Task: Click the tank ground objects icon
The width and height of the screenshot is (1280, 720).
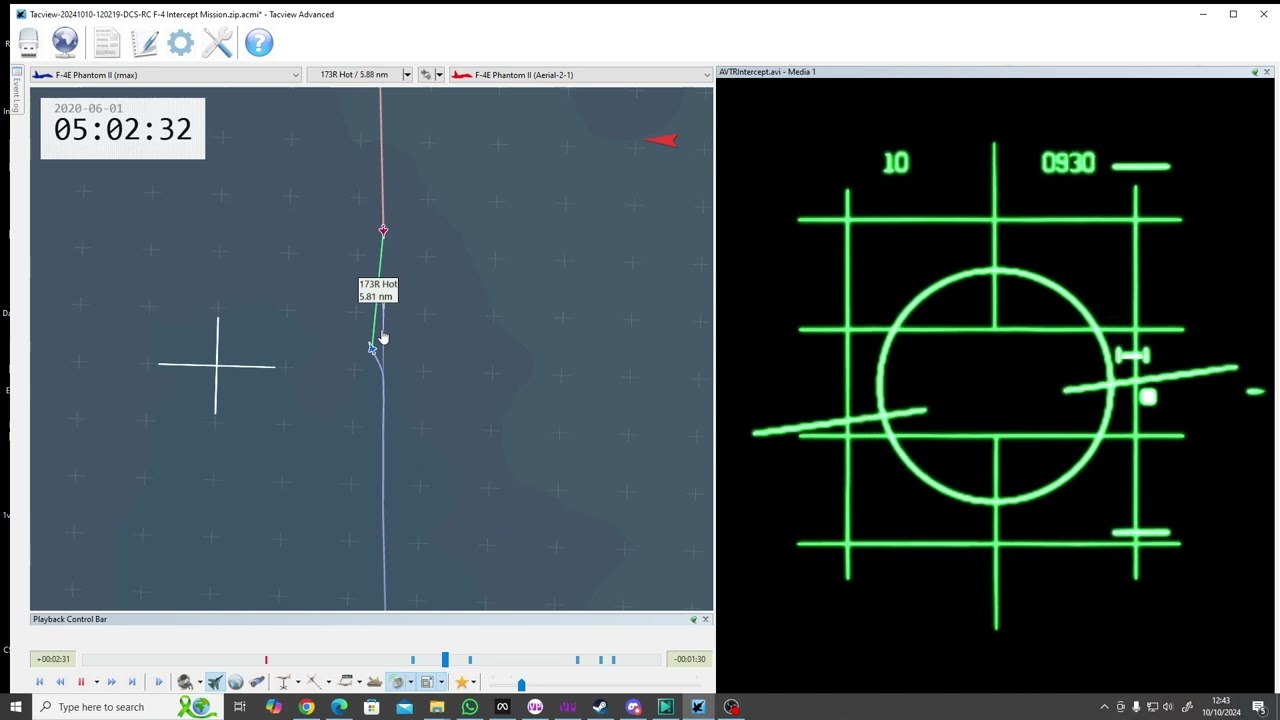Action: coord(374,682)
